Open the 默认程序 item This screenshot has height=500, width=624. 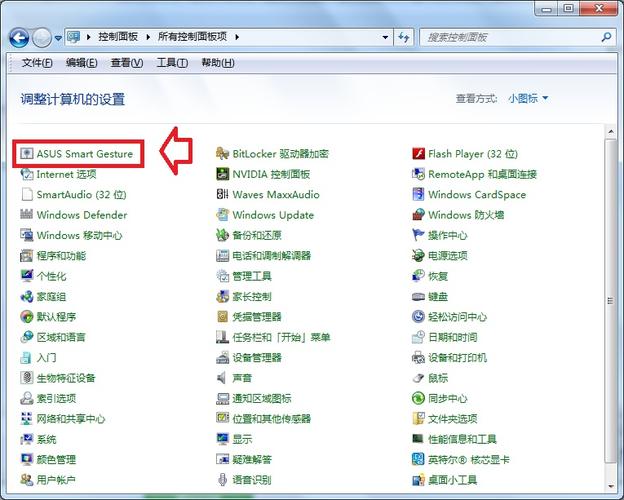(x=48, y=316)
